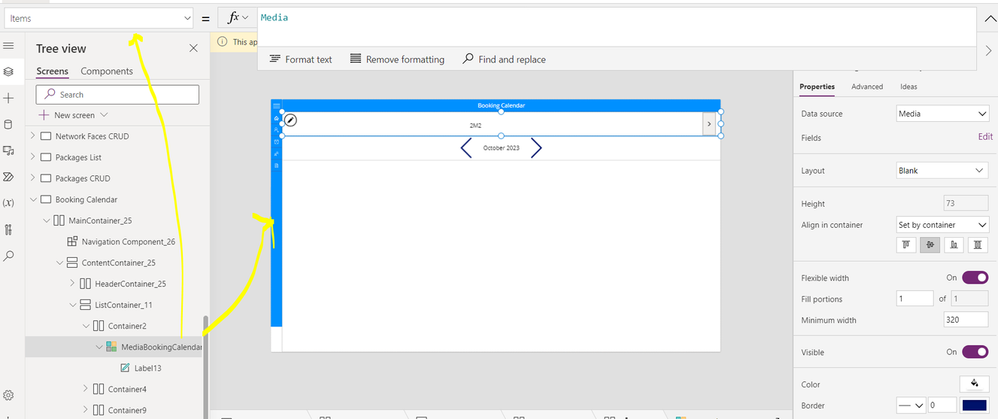Click the gallery row chevron arrow
Viewport: 998px width, 419px height.
[708, 124]
